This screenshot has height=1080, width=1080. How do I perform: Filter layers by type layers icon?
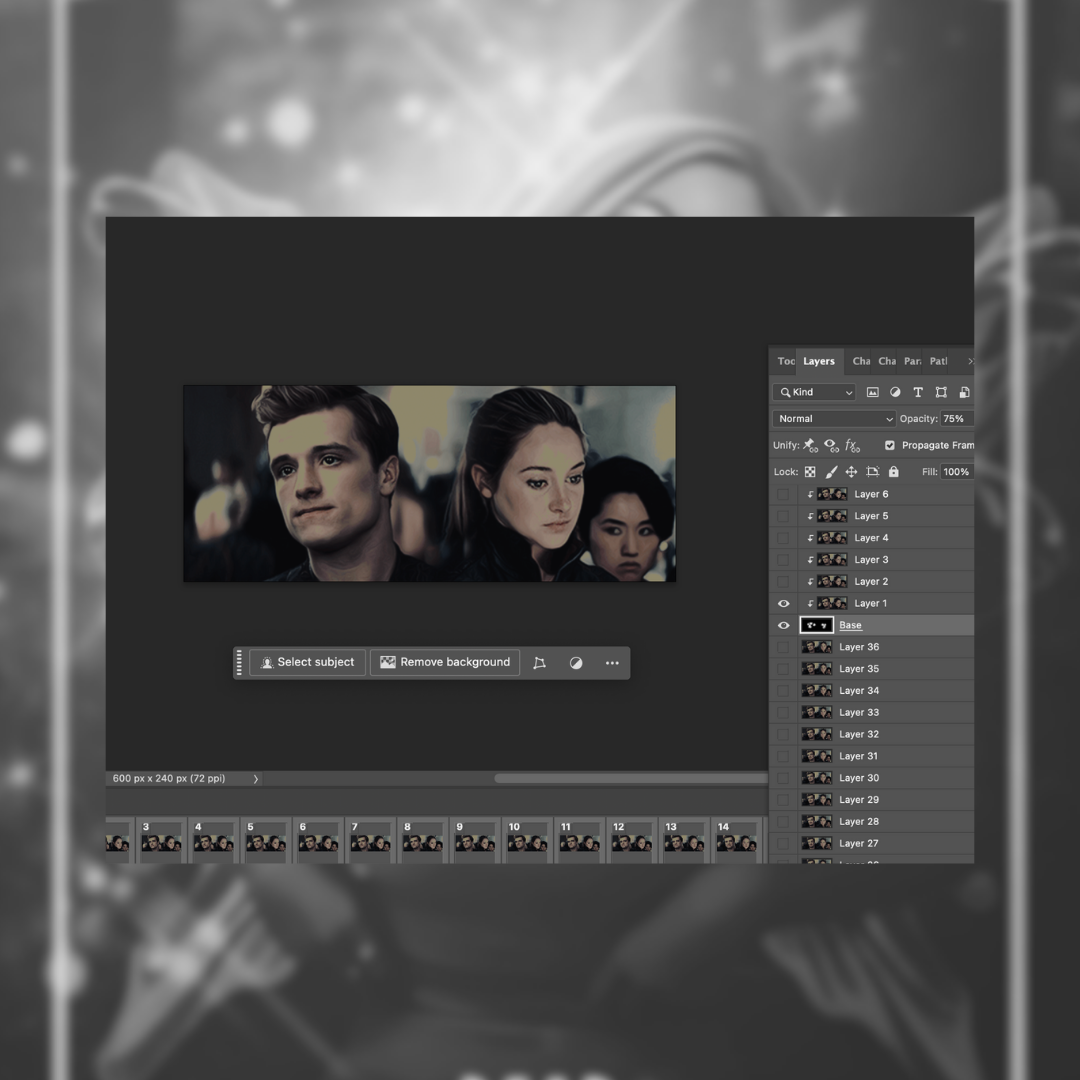tap(917, 392)
